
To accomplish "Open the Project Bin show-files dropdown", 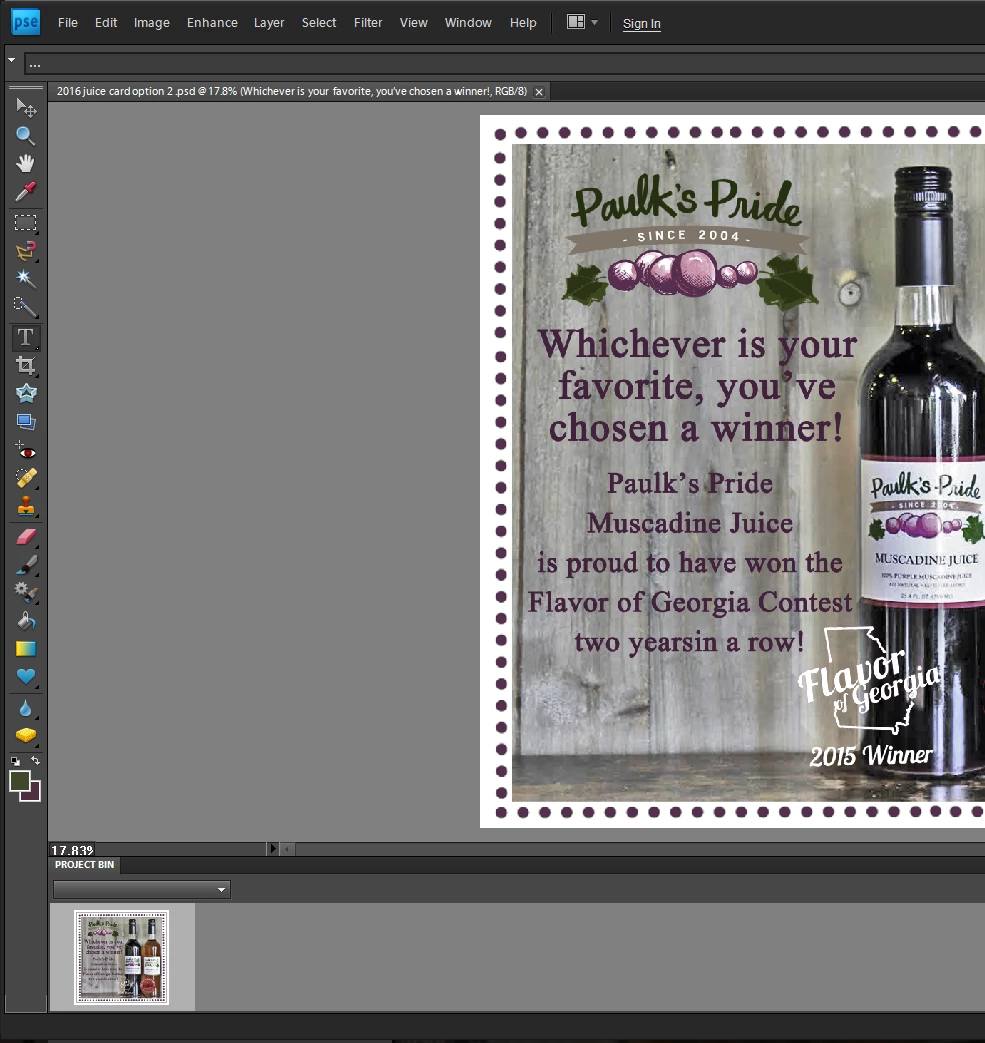I will coord(142,890).
